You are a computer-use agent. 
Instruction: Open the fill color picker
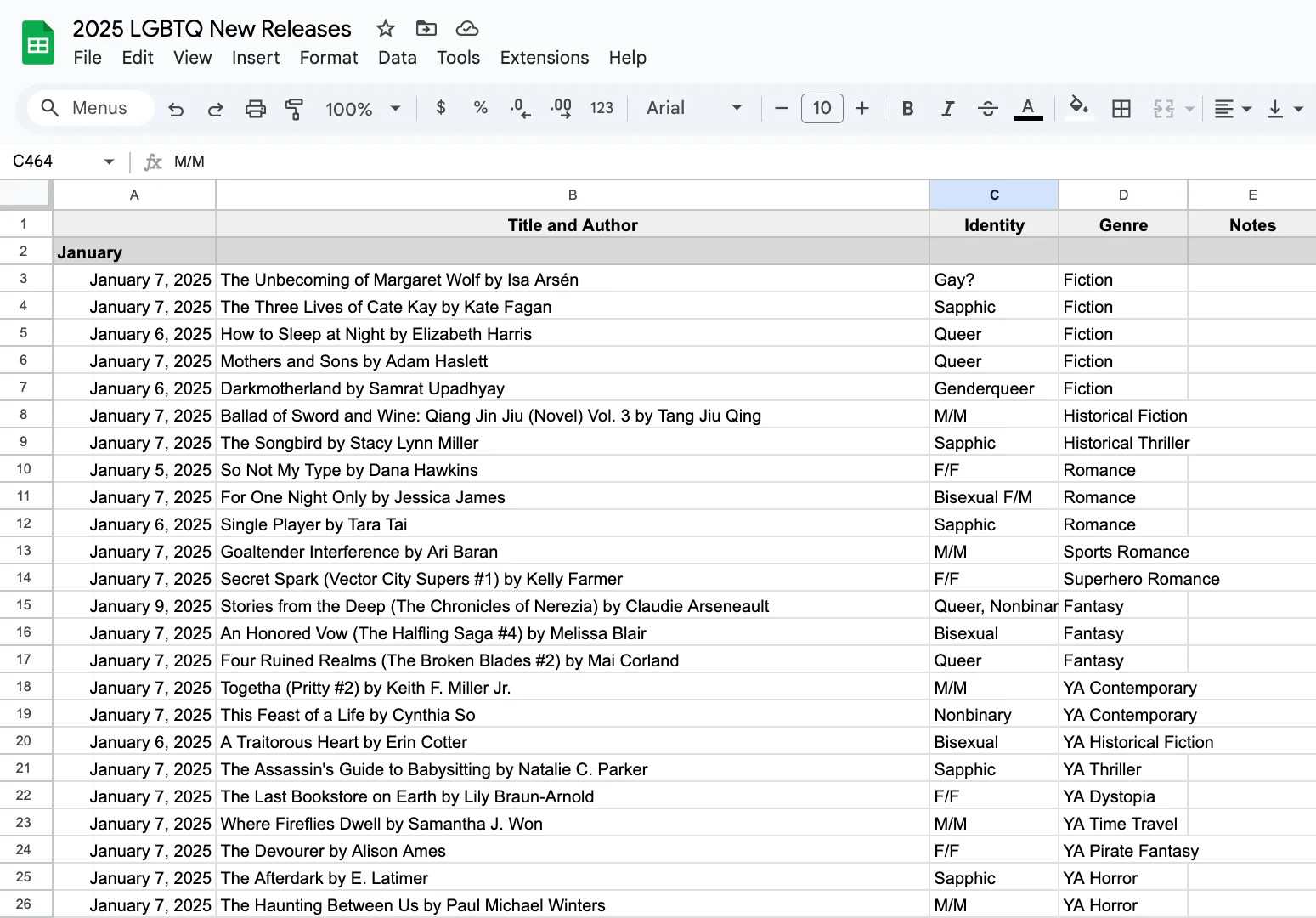1079,108
